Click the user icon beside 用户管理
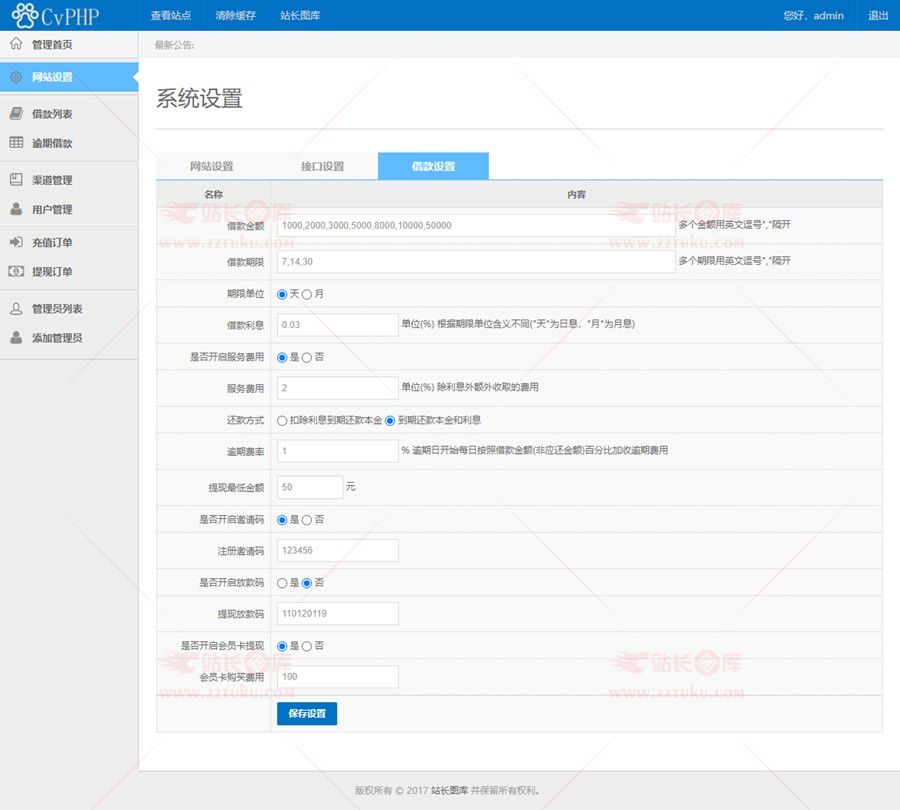The image size is (900, 810). [16, 209]
